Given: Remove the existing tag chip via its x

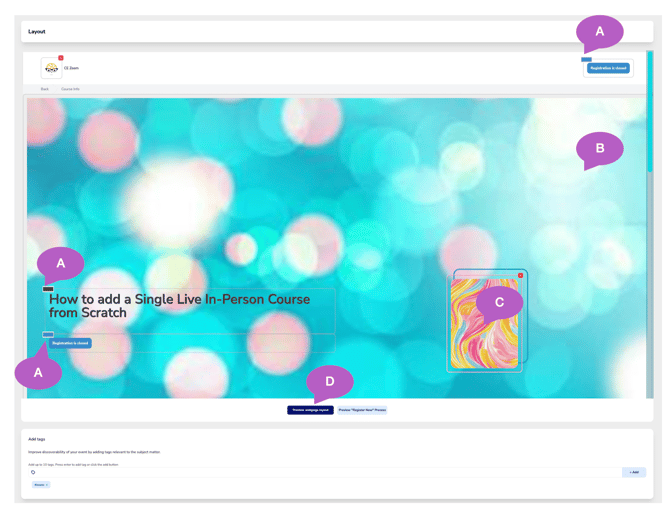Looking at the screenshot, I should [x=46, y=485].
